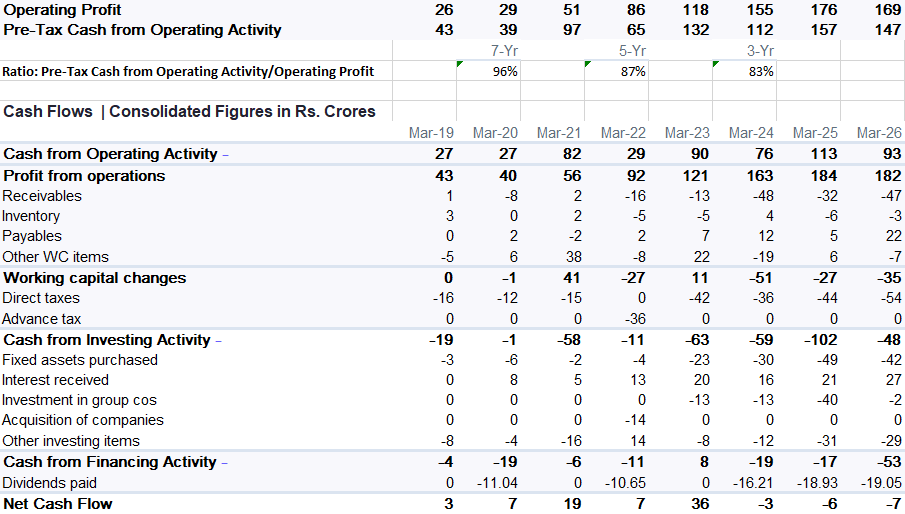905x514 pixels.
Task: Click the Dividends paid value -11.04
Action: [x=497, y=483]
